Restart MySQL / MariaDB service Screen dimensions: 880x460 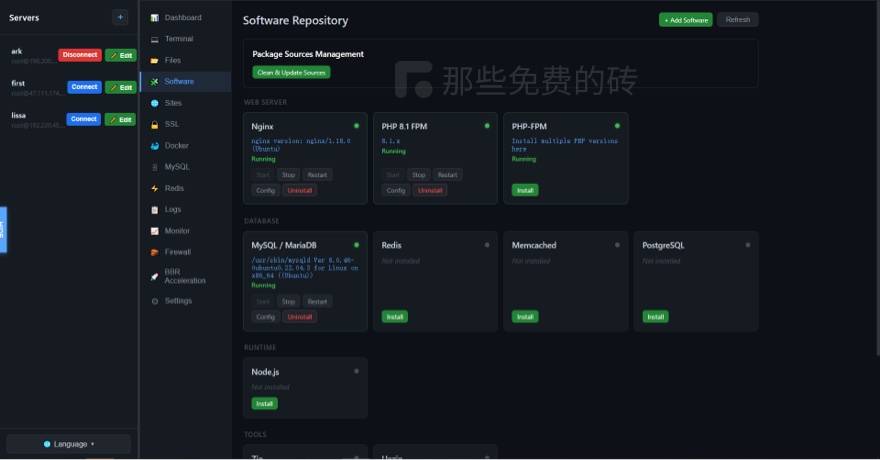pyautogui.click(x=317, y=302)
